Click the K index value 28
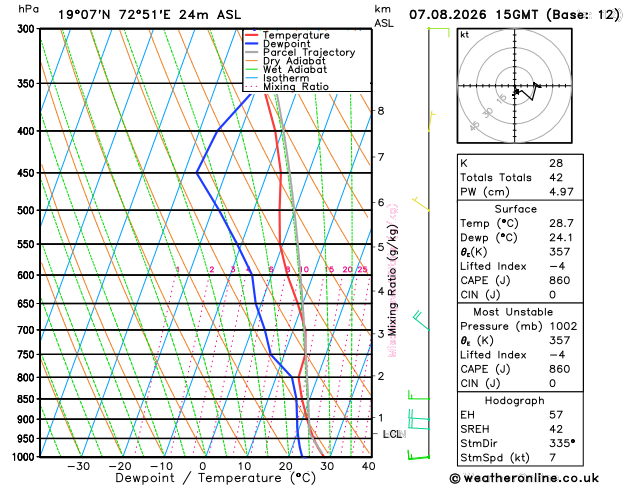Screen dimensions: 629x486 556,163
